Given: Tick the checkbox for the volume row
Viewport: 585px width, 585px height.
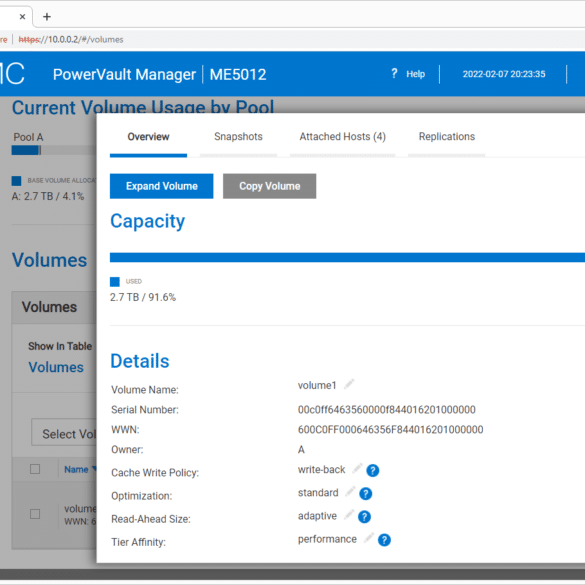Looking at the screenshot, I should 35,514.
